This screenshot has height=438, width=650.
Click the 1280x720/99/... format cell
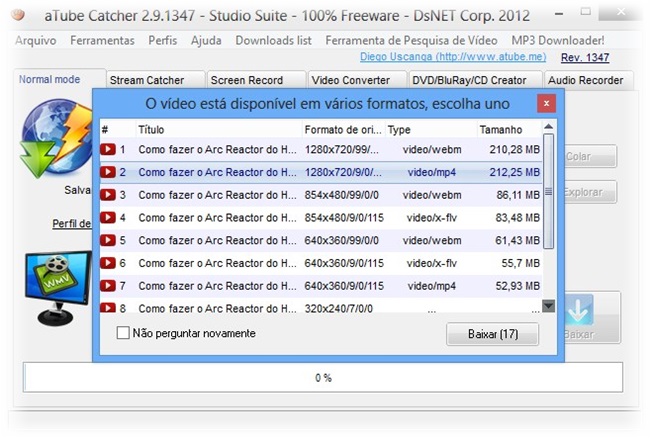coord(342,149)
